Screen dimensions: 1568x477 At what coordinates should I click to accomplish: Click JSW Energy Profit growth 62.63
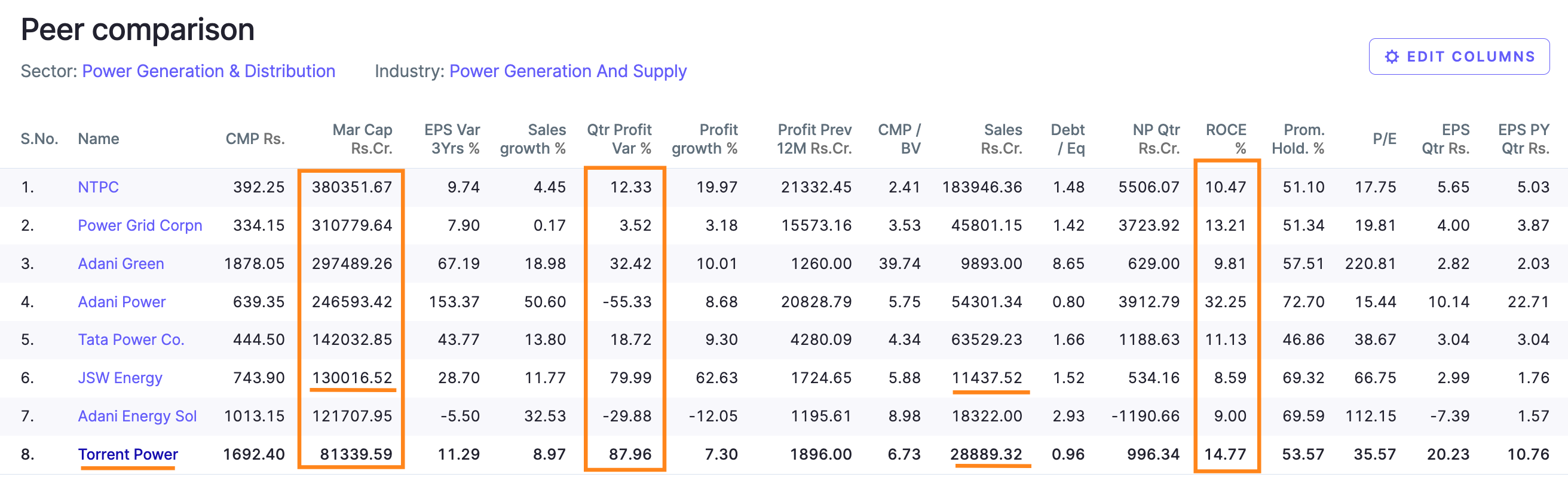tap(716, 378)
